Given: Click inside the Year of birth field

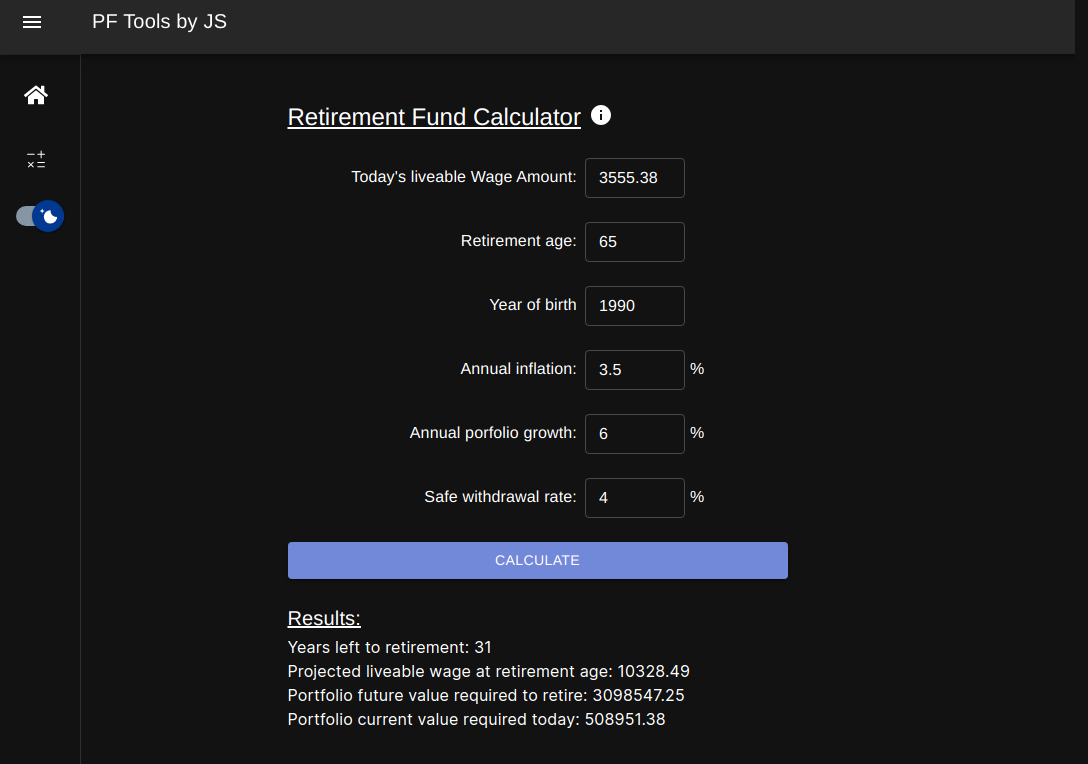Looking at the screenshot, I should coord(634,306).
